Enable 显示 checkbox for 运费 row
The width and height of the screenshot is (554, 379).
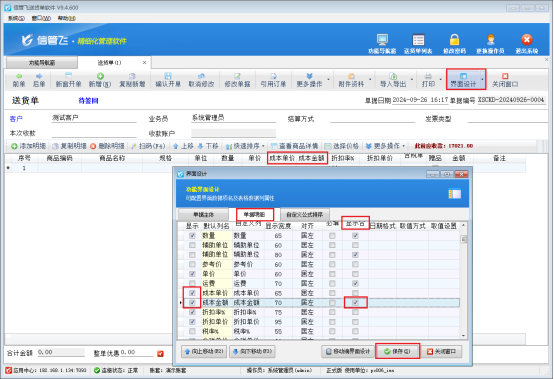(192, 283)
